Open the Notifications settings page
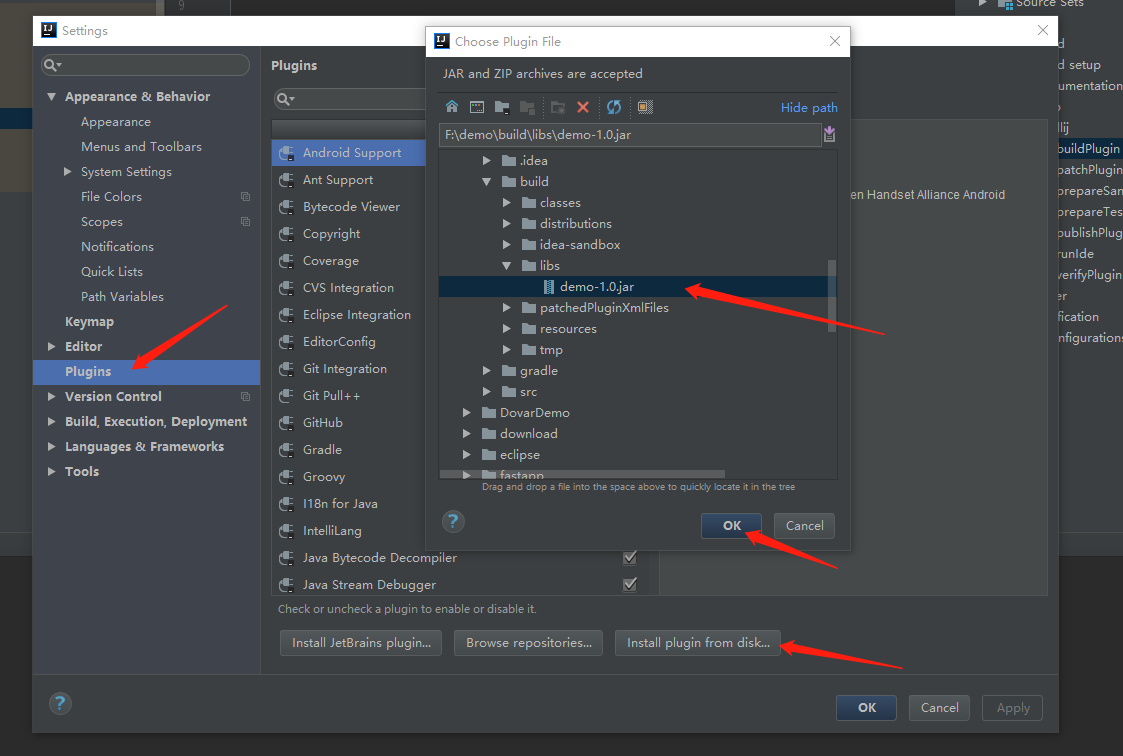 [117, 246]
